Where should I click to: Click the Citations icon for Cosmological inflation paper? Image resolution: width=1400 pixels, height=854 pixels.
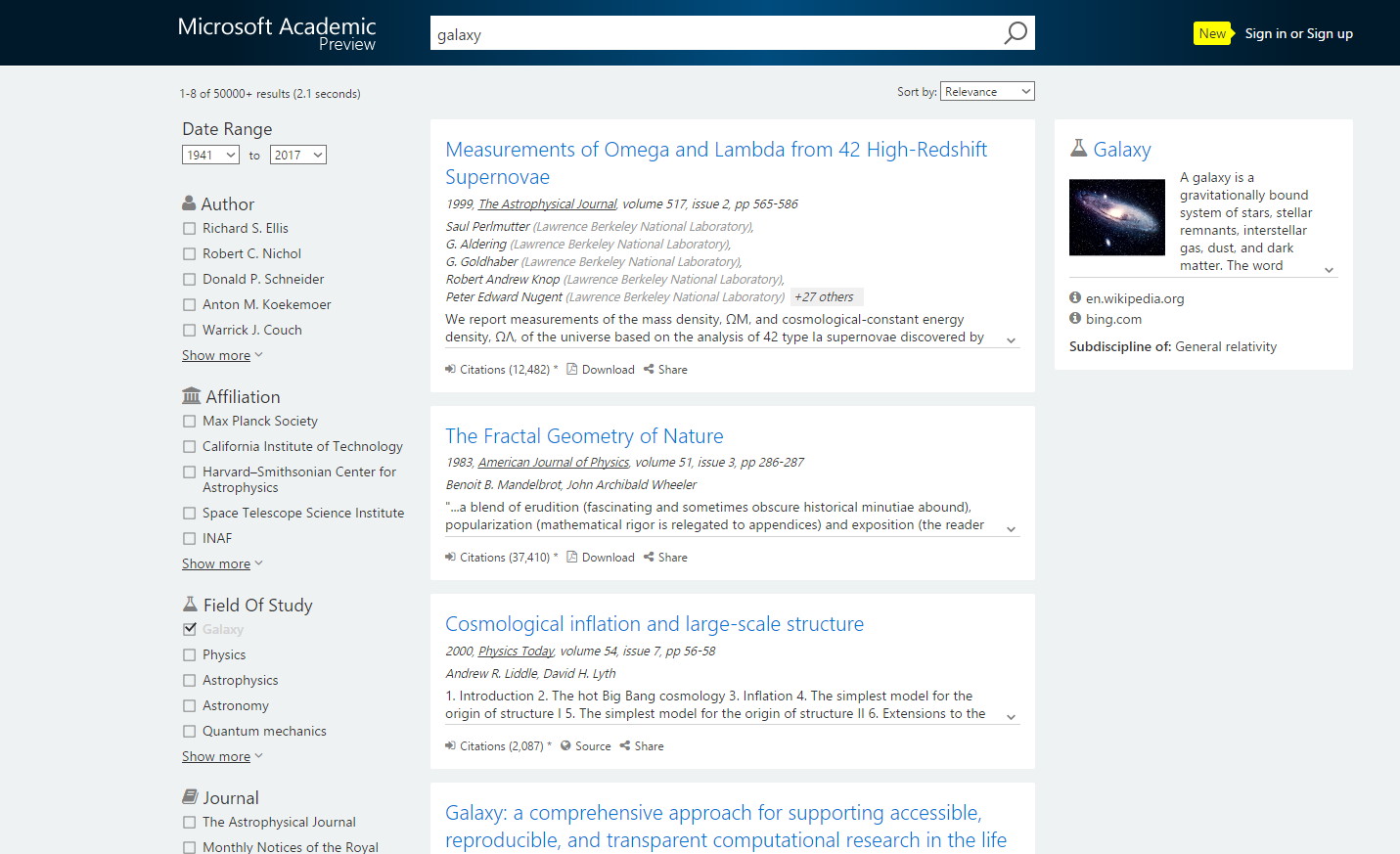(450, 746)
